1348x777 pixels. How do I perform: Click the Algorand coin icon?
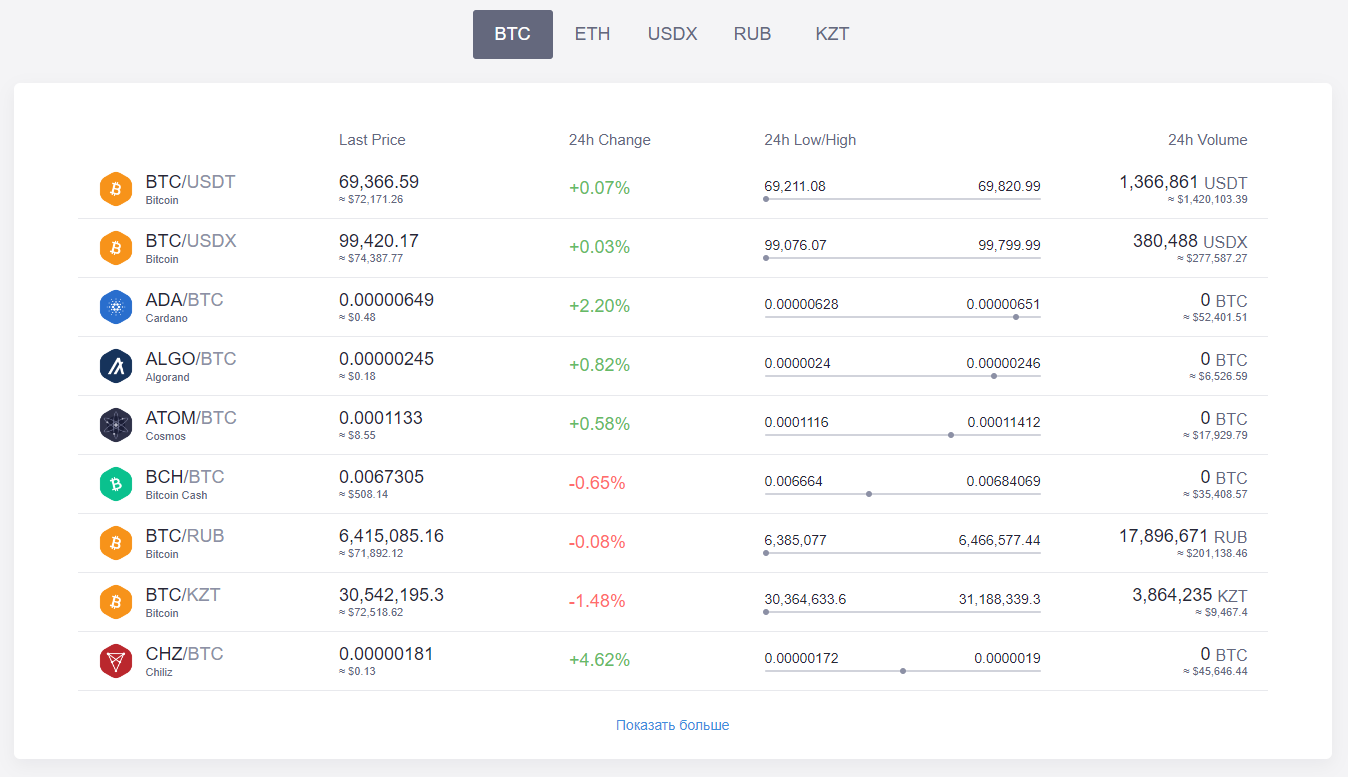click(116, 366)
